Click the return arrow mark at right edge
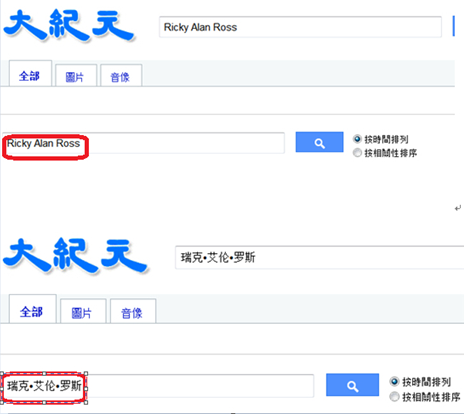The width and height of the screenshot is (464, 416). pos(458,208)
